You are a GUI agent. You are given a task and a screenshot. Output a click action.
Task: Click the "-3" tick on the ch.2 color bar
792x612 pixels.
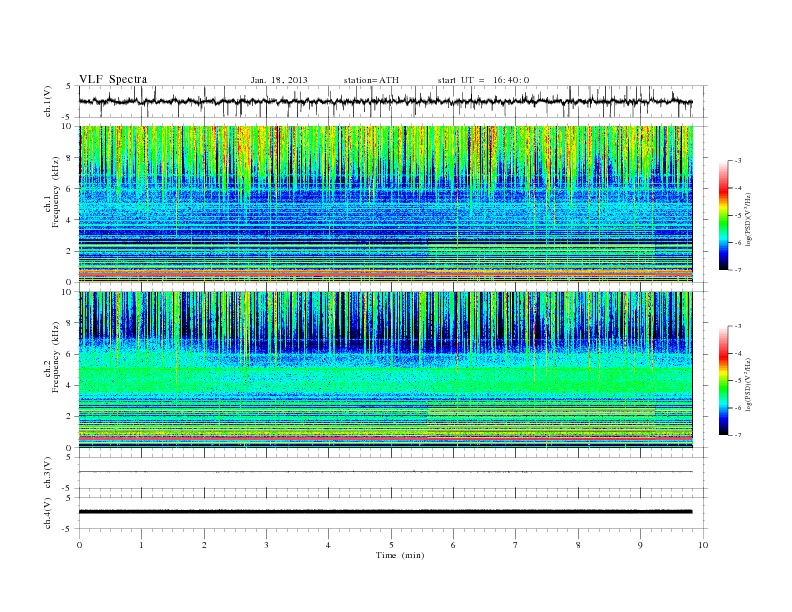[737, 326]
